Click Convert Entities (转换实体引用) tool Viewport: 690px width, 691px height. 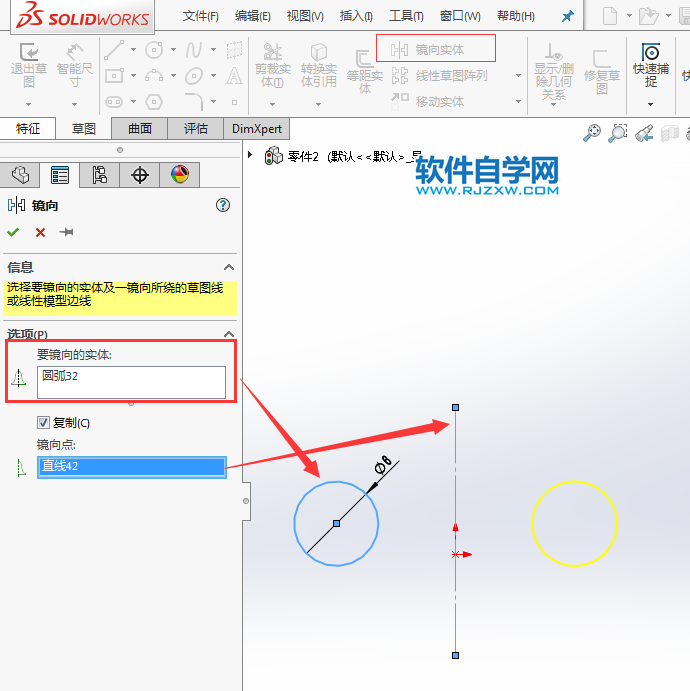[319, 65]
